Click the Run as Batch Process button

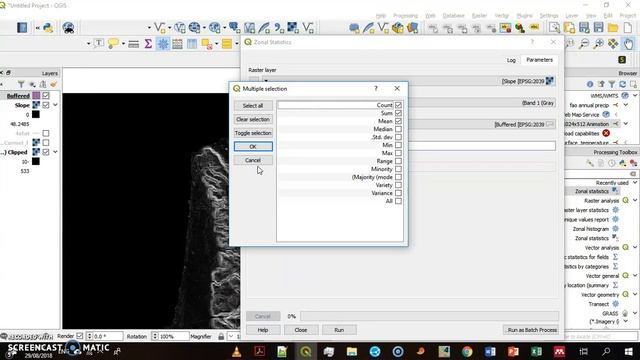click(531, 330)
